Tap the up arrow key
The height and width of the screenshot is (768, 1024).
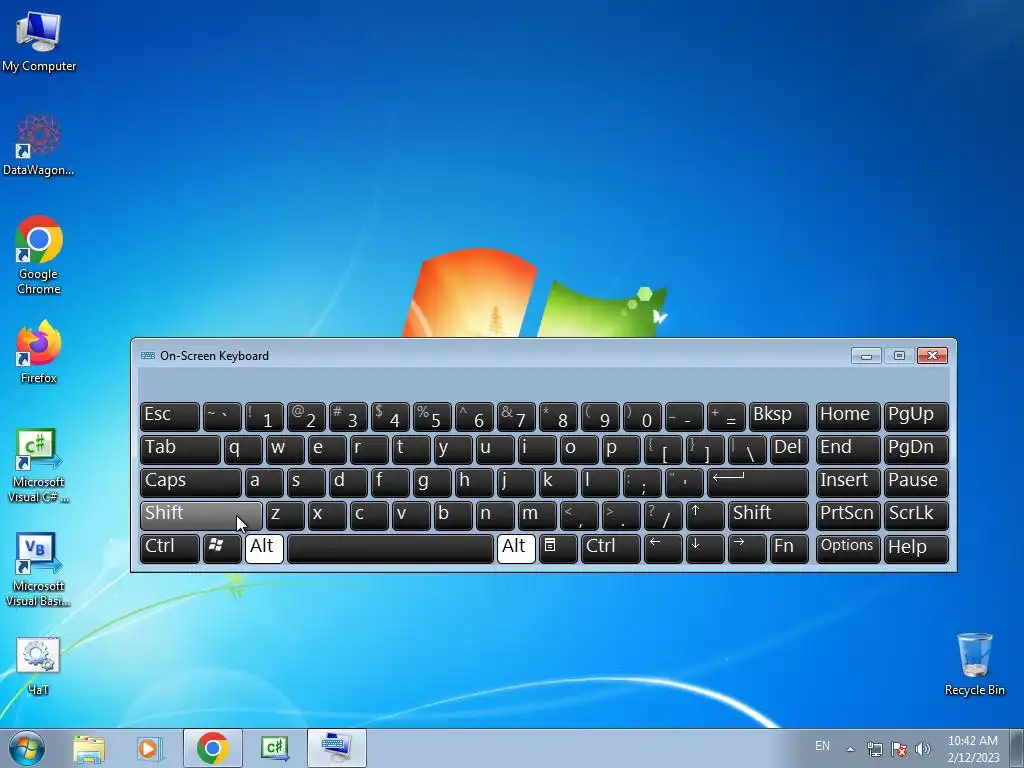[705, 515]
